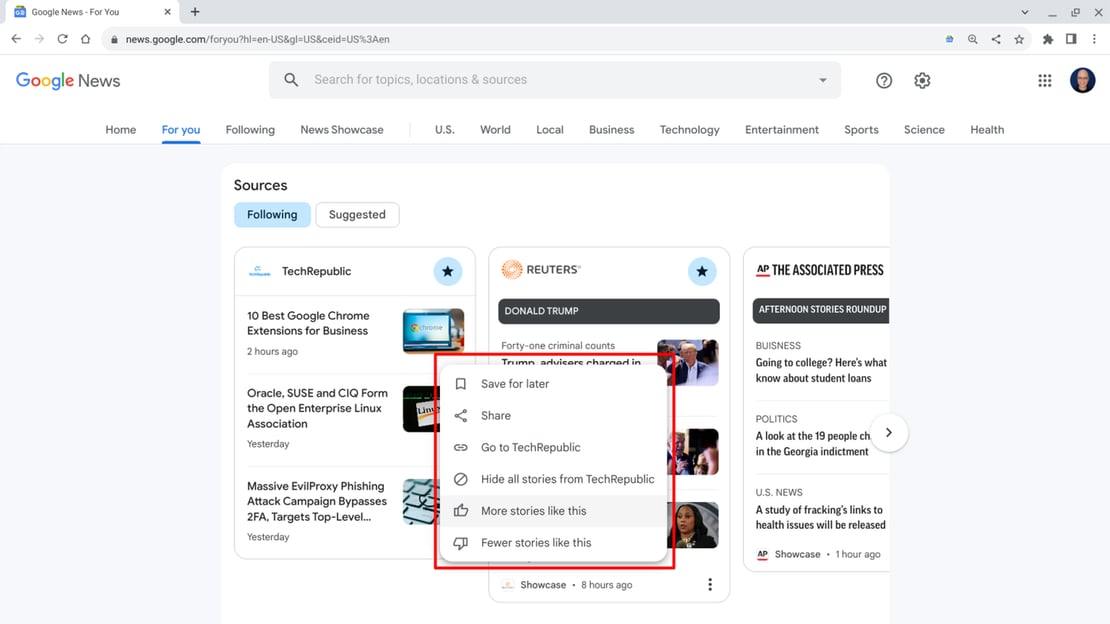Click inside the browser address bar
This screenshot has width=1110, height=624.
[400, 39]
